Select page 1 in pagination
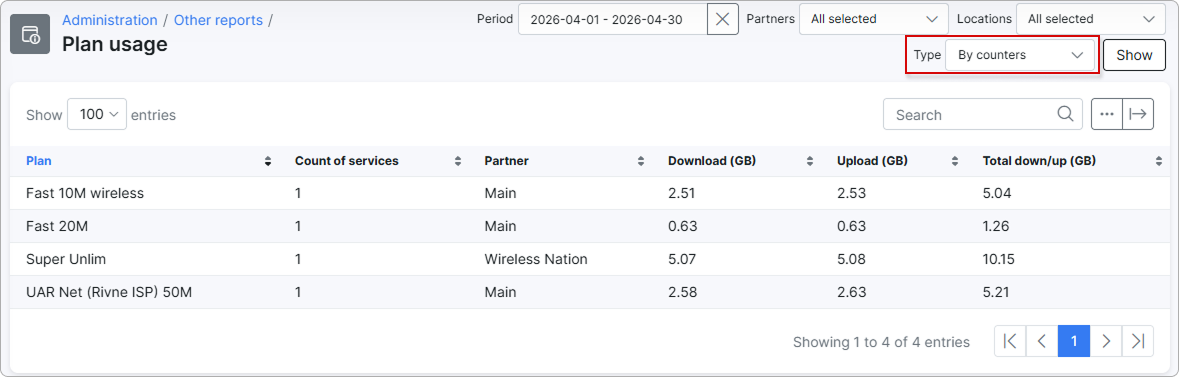This screenshot has width=1179, height=377. coord(1074,341)
